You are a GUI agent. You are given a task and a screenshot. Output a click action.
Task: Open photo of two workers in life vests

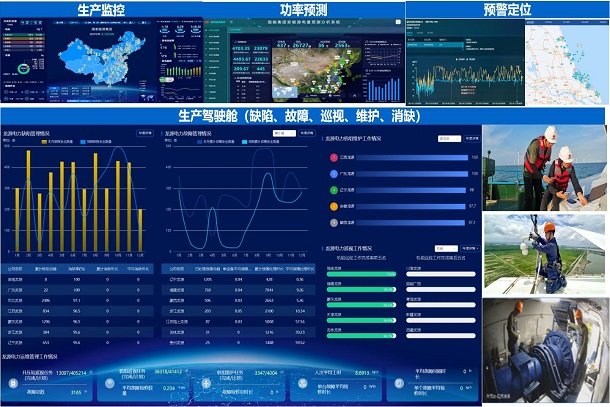[545, 168]
